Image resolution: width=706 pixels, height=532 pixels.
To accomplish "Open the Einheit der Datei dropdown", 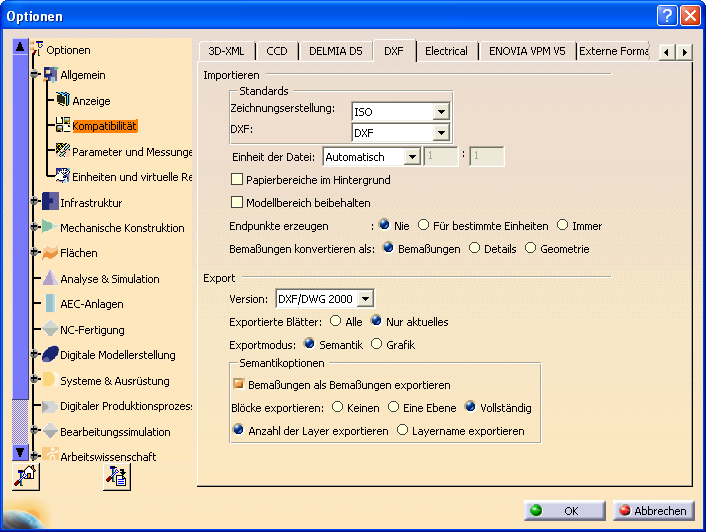I will [x=411, y=157].
